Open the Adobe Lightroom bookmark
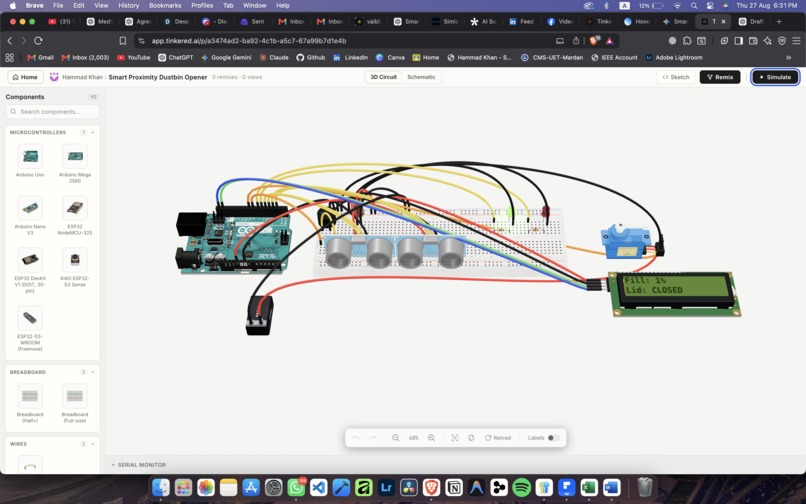806x504 pixels. click(674, 58)
